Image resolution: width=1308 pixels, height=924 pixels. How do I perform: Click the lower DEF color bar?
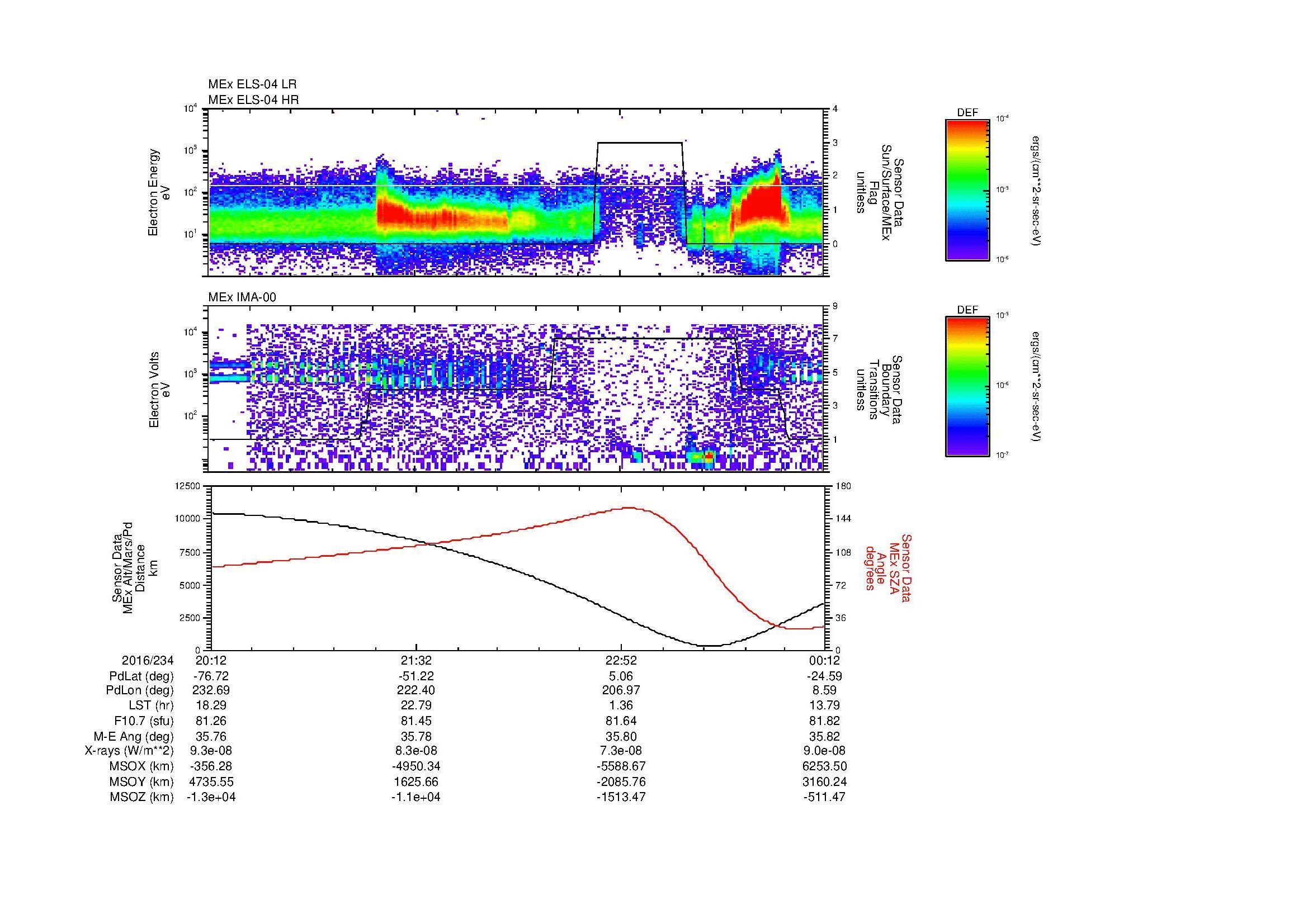967,387
